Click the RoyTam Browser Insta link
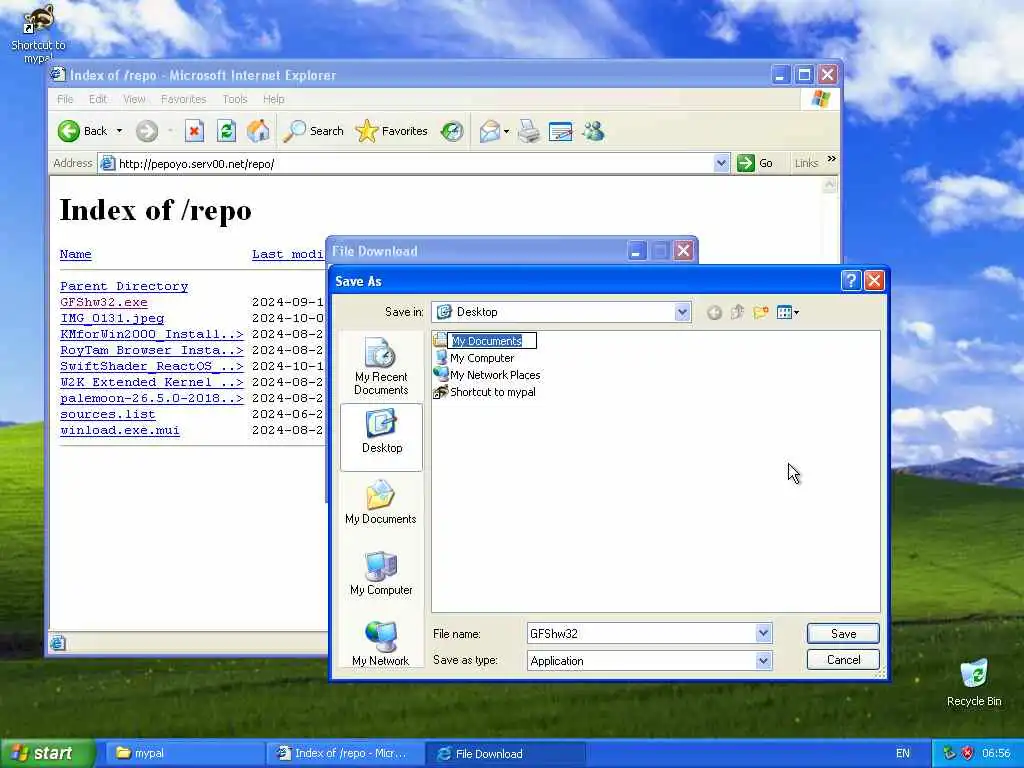1024x768 pixels. click(x=152, y=350)
